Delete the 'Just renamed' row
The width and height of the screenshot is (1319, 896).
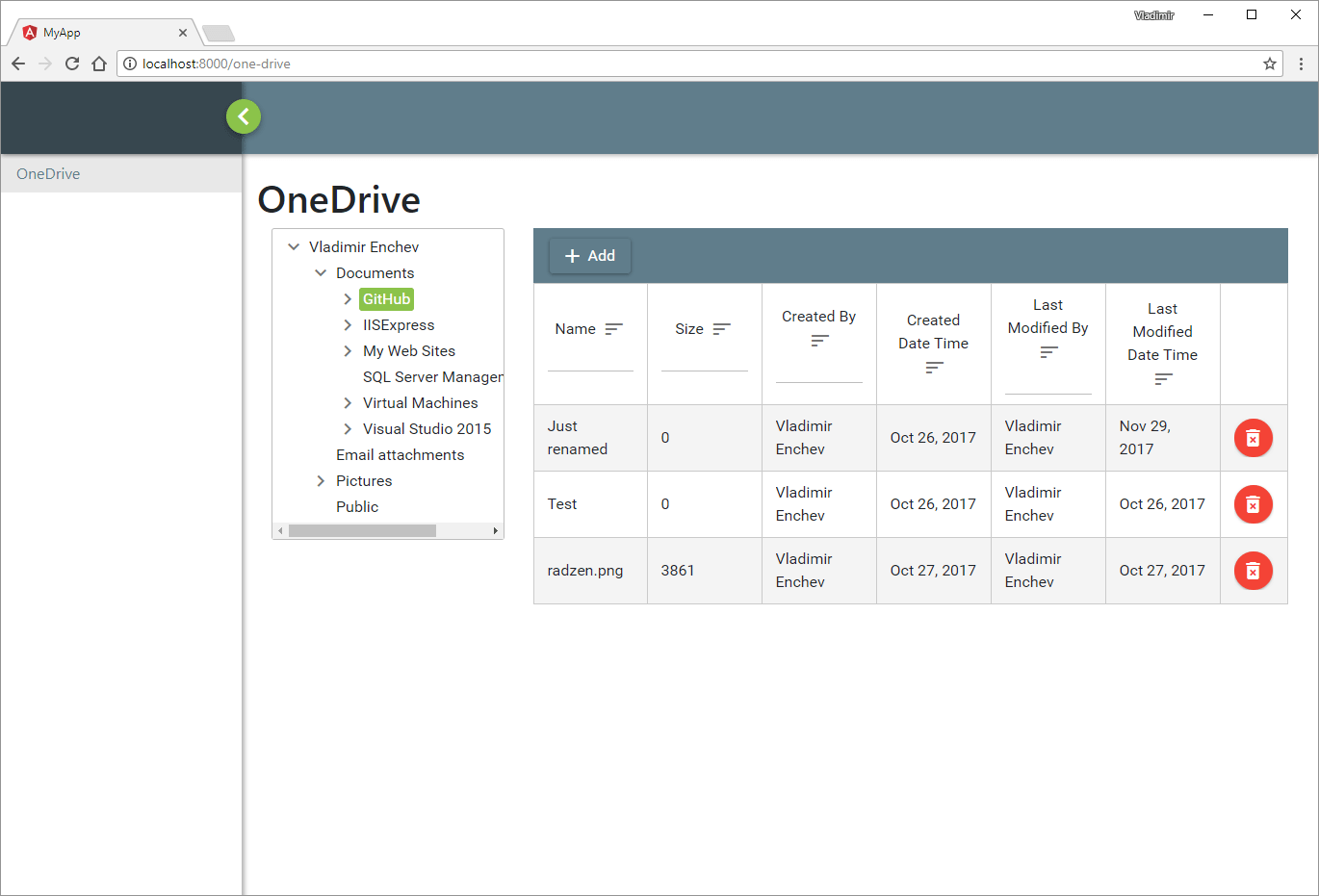point(1253,438)
